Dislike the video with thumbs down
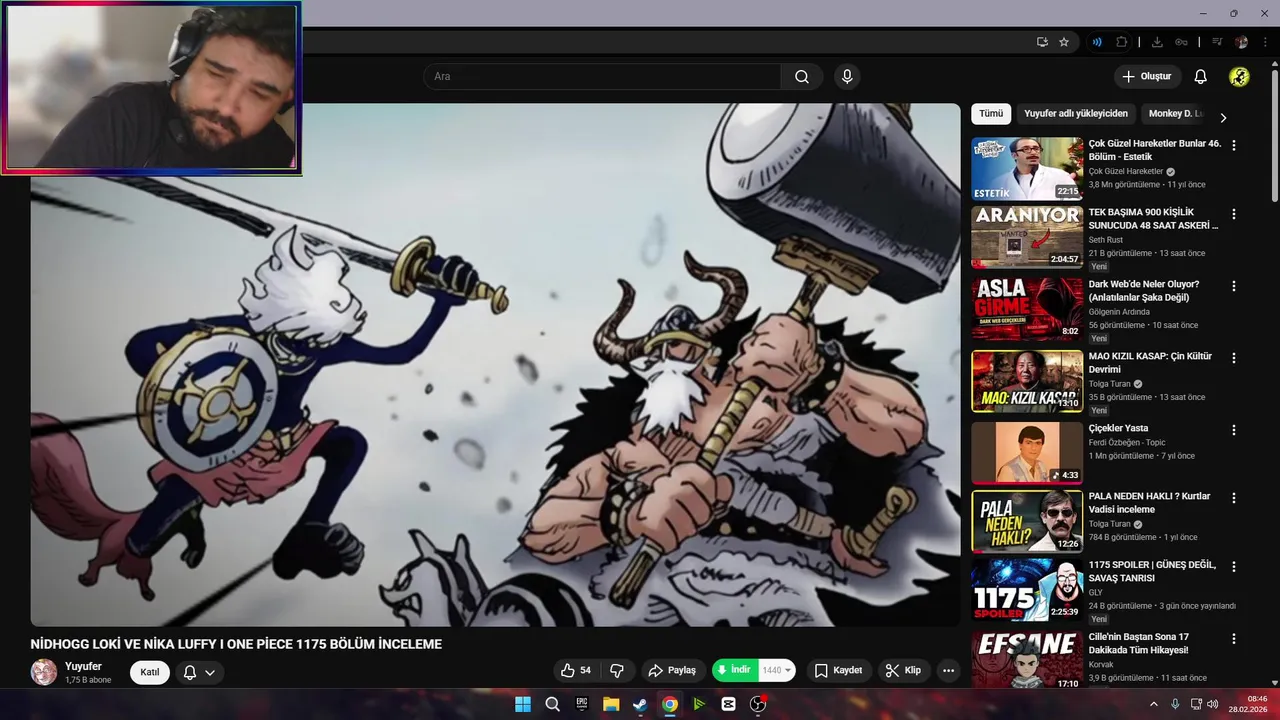1280x720 pixels. (617, 670)
